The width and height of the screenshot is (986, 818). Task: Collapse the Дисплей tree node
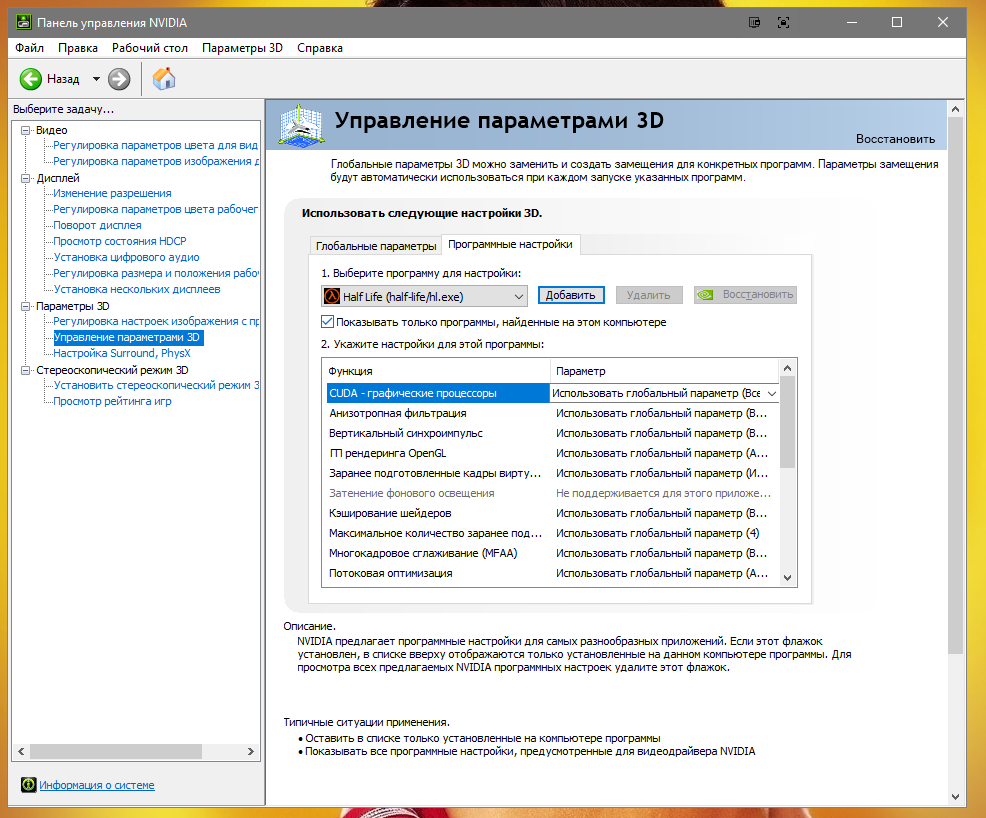coord(26,179)
